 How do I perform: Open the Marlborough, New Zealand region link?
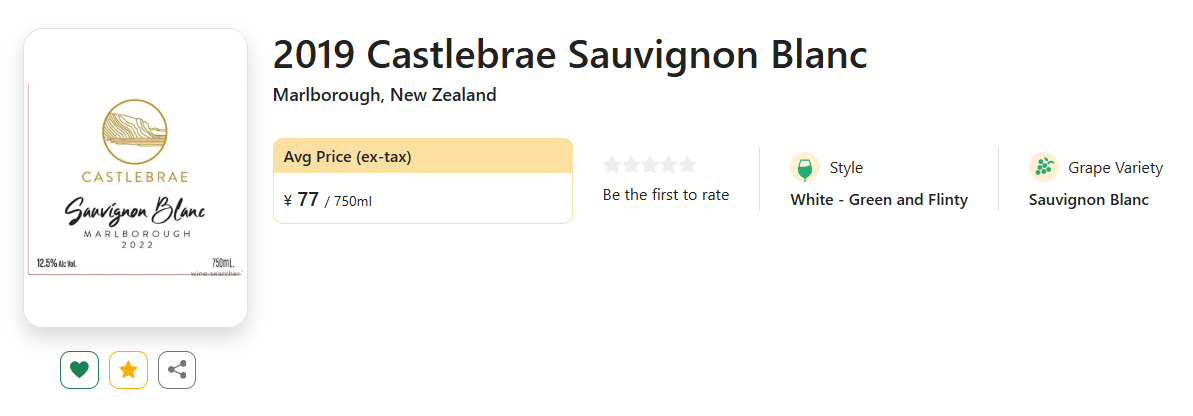(384, 96)
